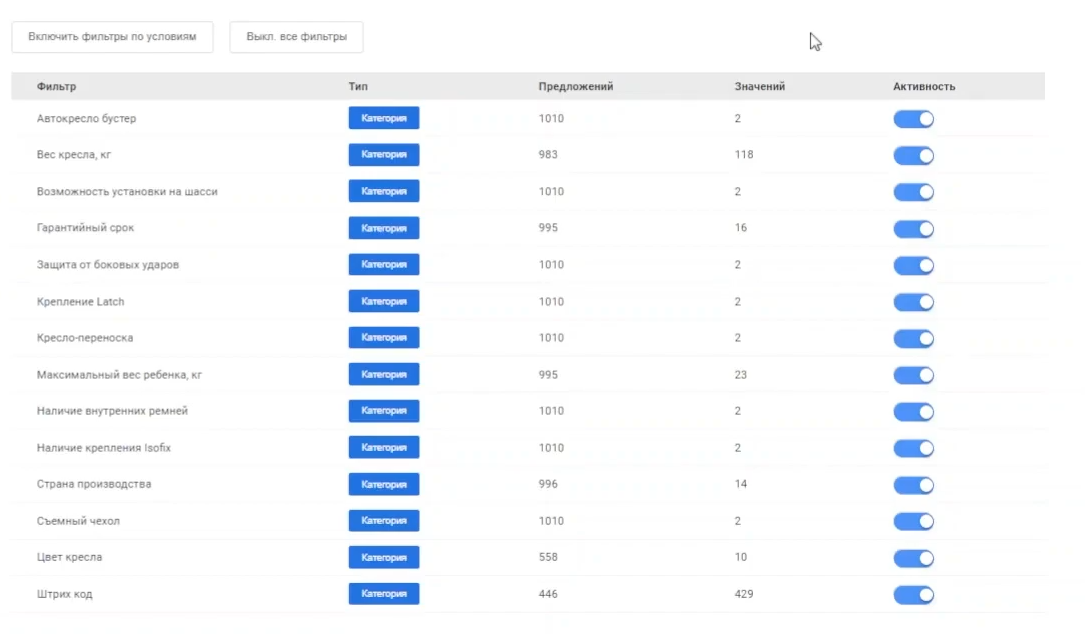Click the 'Активность' column header
This screenshot has width=1085, height=634.
923,87
